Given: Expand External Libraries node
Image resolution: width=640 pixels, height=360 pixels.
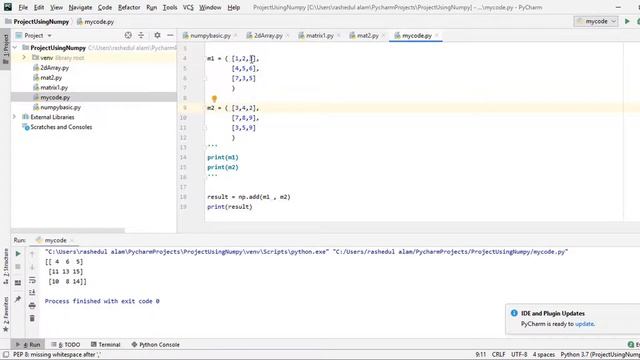Looking at the screenshot, I should click(14, 117).
